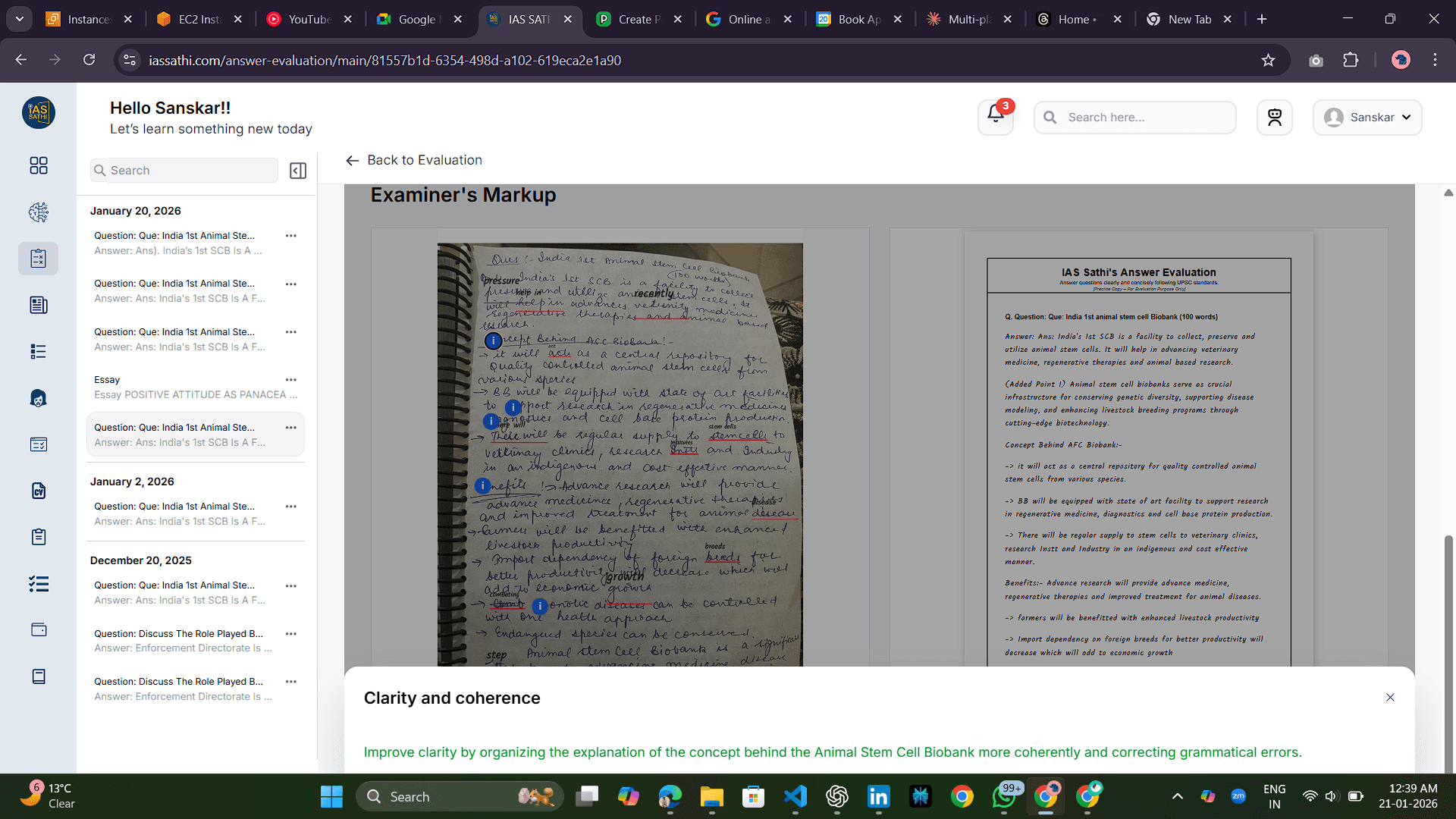Click the AI brain icon in sidebar
The width and height of the screenshot is (1456, 819).
tap(38, 212)
